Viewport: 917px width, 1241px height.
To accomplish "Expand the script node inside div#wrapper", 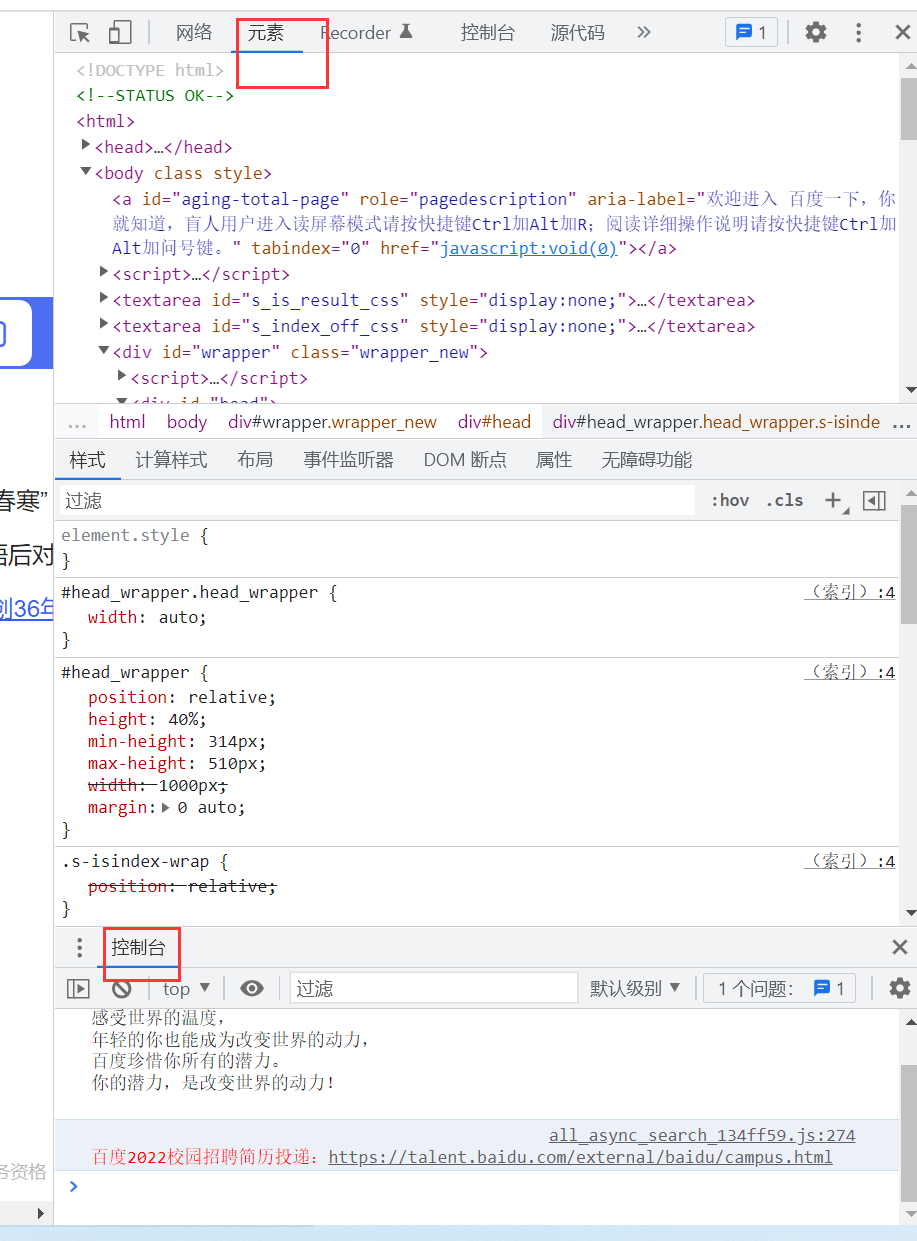I will 122,376.
